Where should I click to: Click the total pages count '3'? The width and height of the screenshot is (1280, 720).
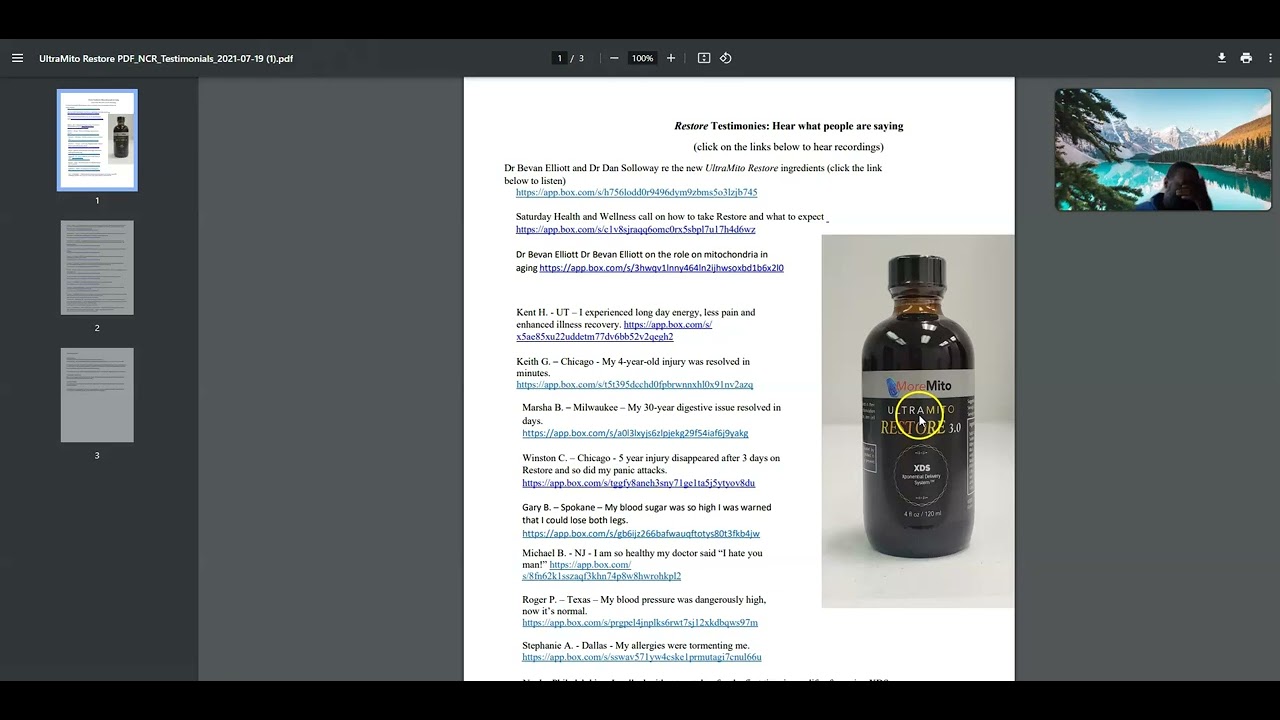coord(581,58)
